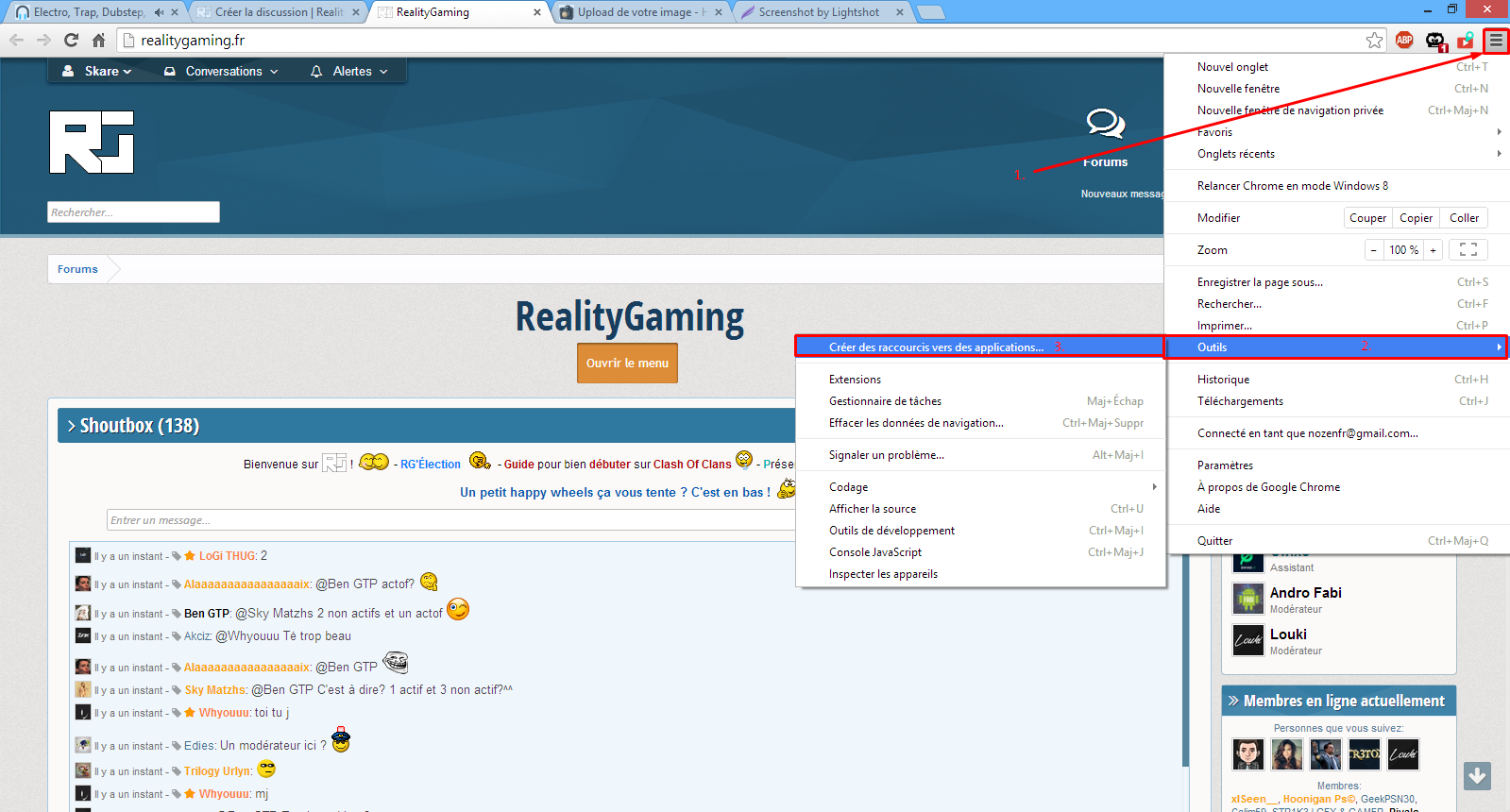Open Paramètres in Chrome menu
Screen dimensions: 1510x812
(x=1338, y=465)
